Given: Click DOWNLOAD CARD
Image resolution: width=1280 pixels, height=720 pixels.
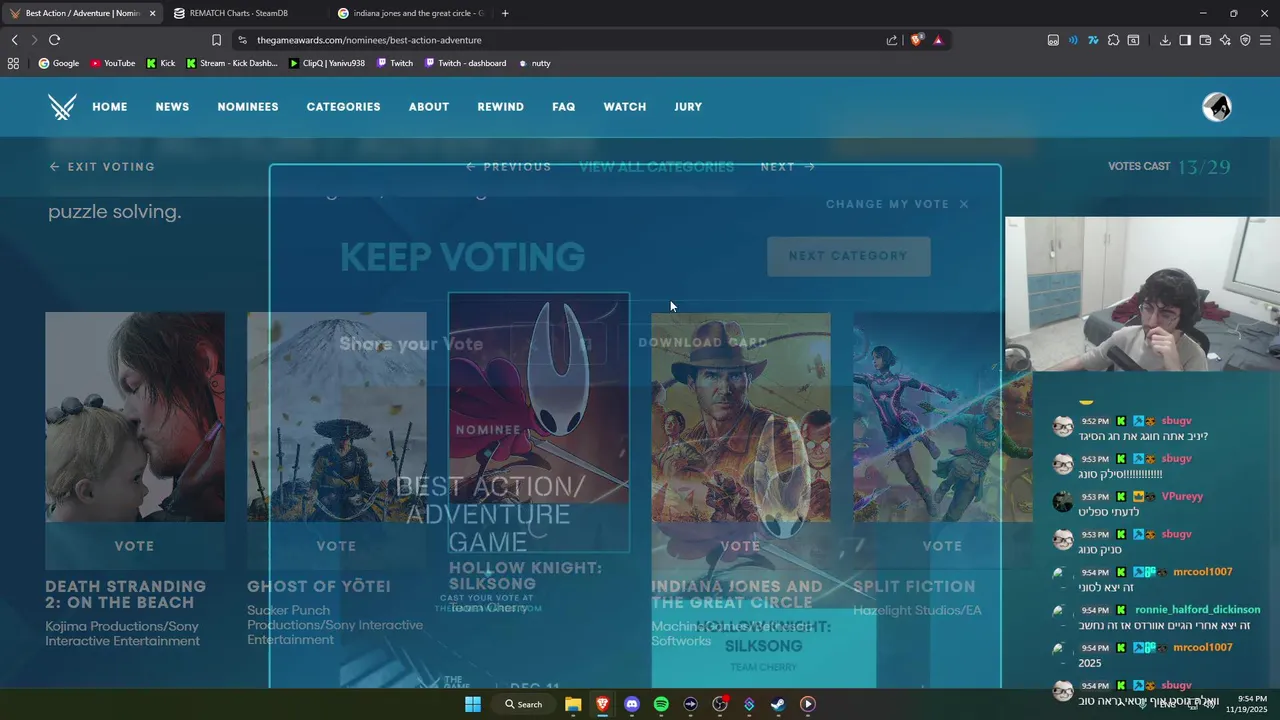Looking at the screenshot, I should (x=703, y=342).
